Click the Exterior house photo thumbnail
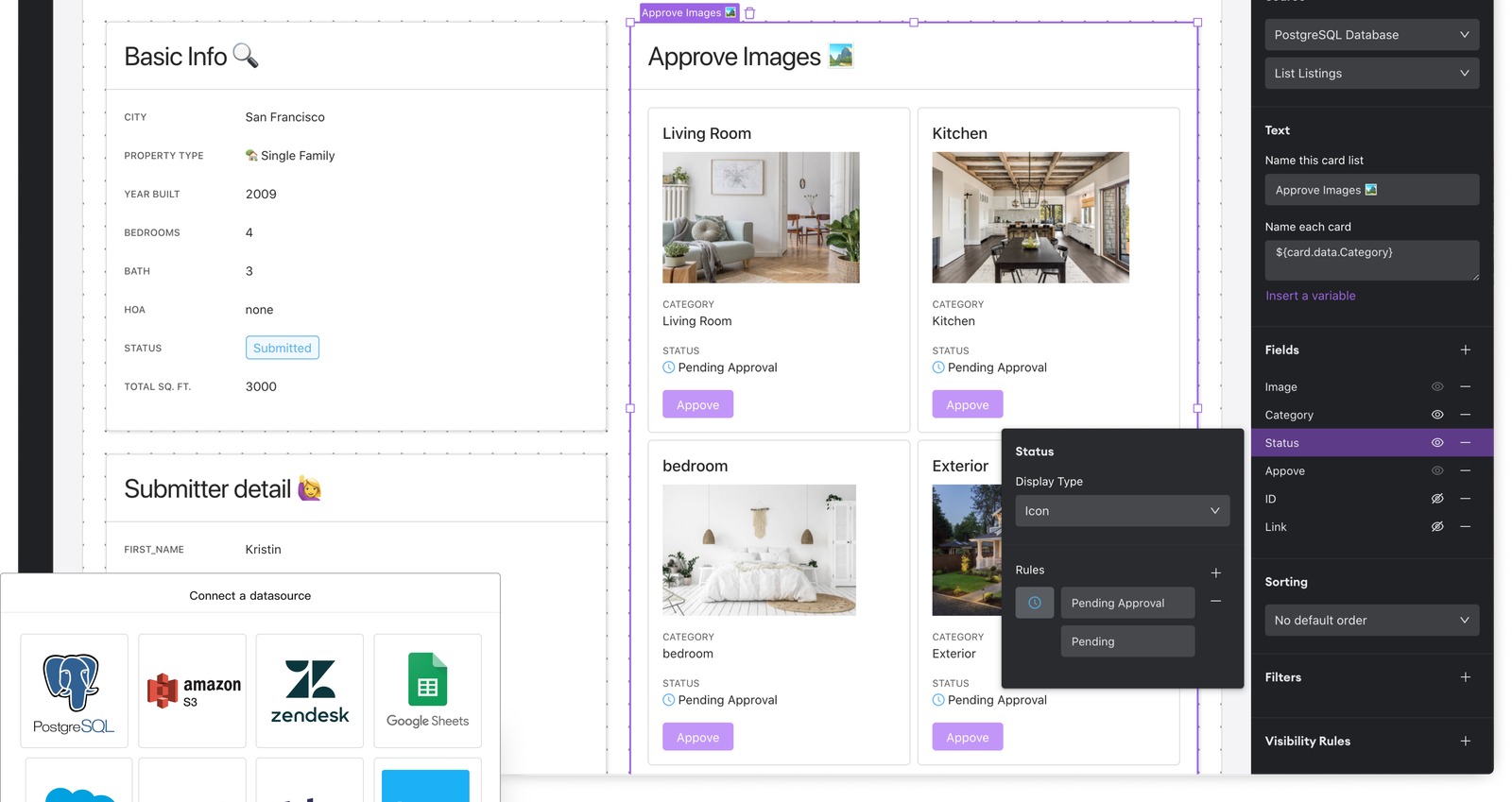Screen dimensions: 1512x802 click(x=968, y=550)
